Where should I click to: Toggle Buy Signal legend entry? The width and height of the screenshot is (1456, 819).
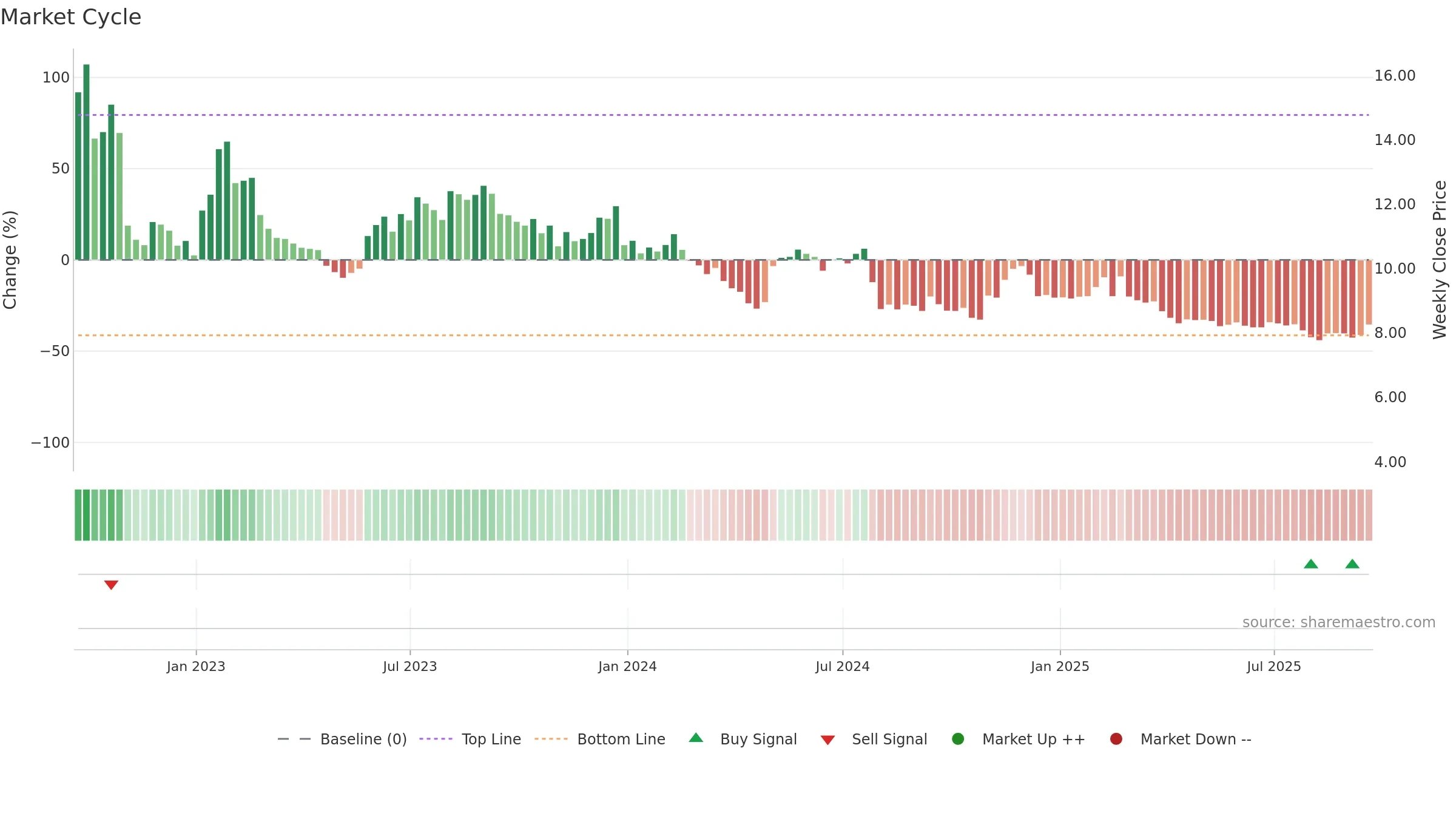[x=743, y=739]
